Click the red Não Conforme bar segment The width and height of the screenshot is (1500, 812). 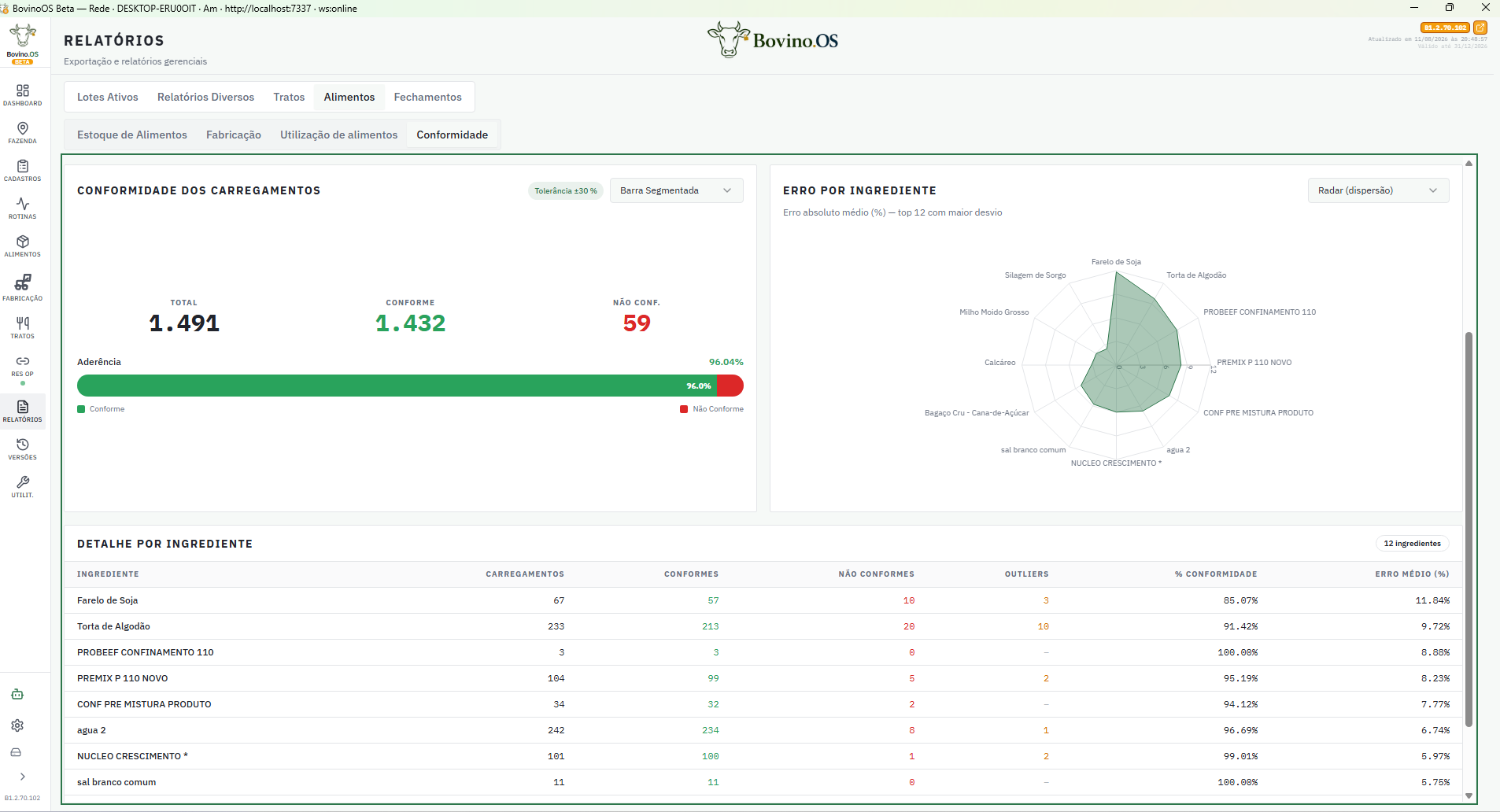click(x=730, y=386)
